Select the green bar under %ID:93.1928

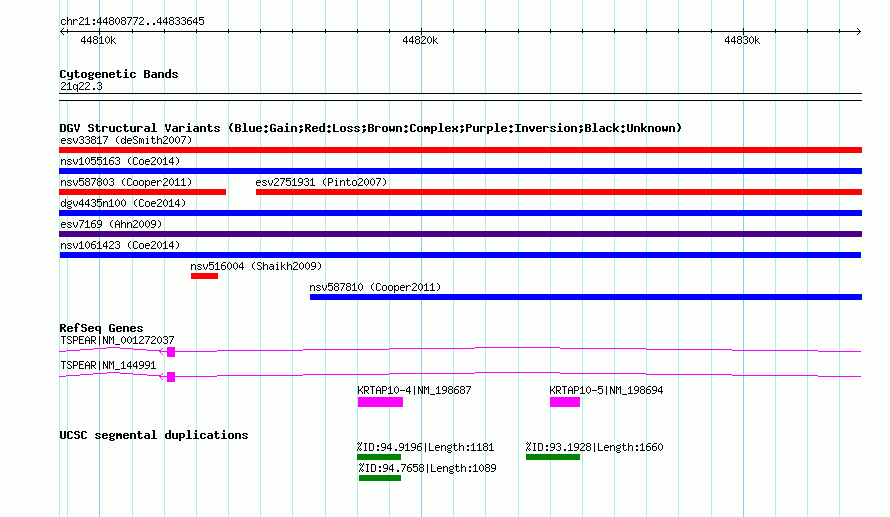pos(553,457)
